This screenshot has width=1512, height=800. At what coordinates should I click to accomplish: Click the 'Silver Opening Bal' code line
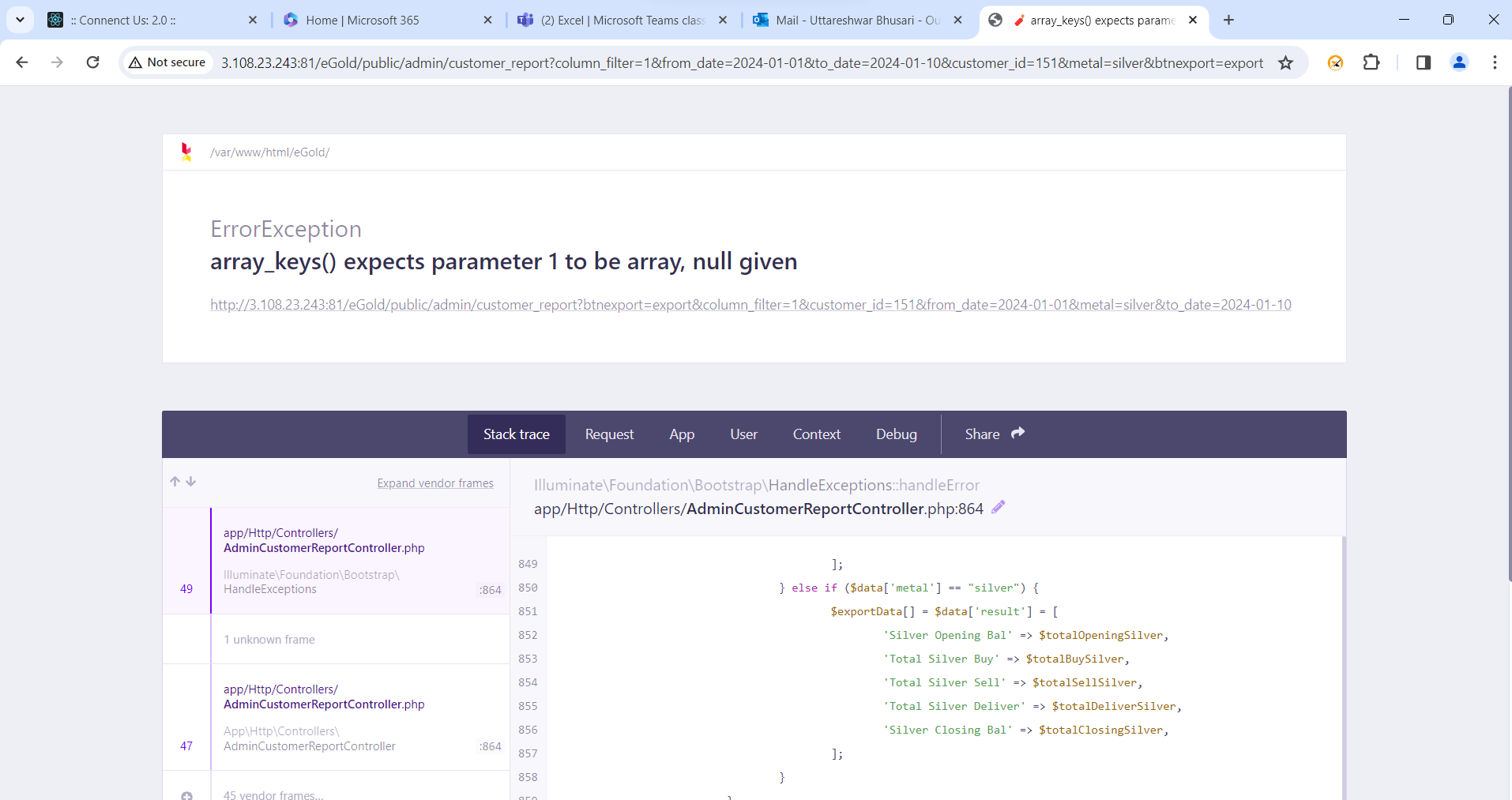point(1025,635)
